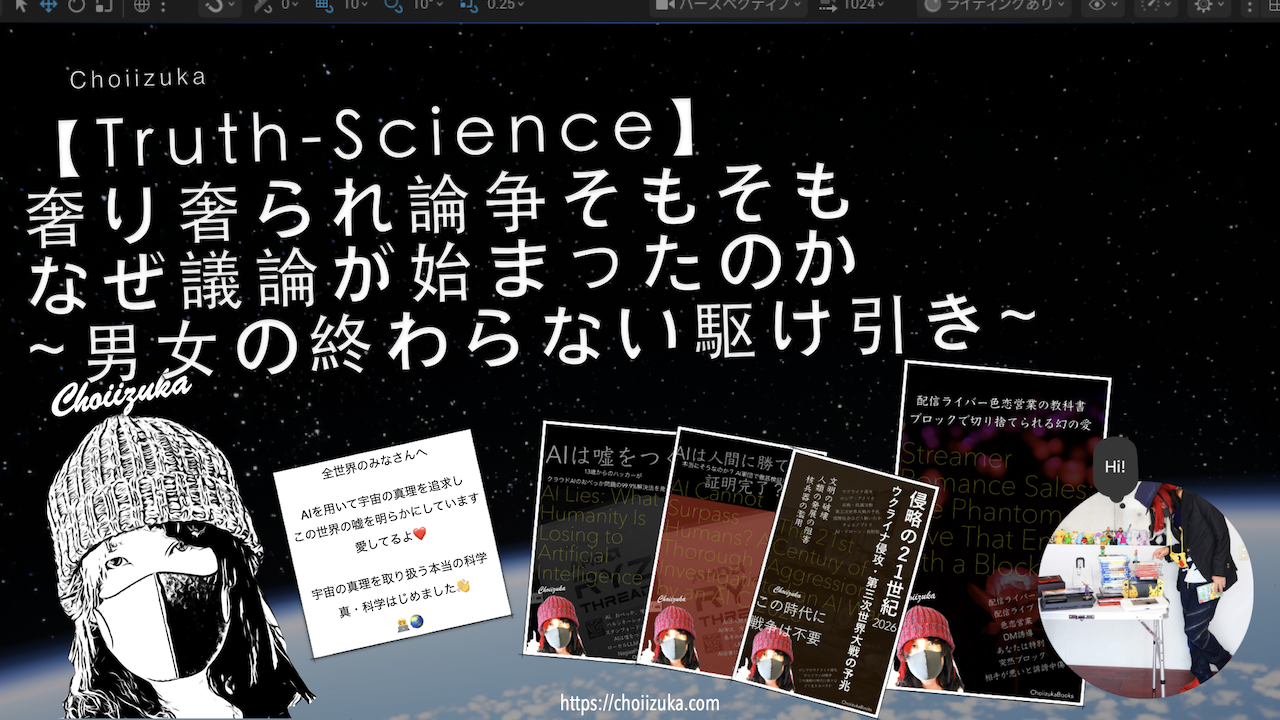Toggle scale snapping icon
Image resolution: width=1280 pixels, height=720 pixels.
pos(469,5)
